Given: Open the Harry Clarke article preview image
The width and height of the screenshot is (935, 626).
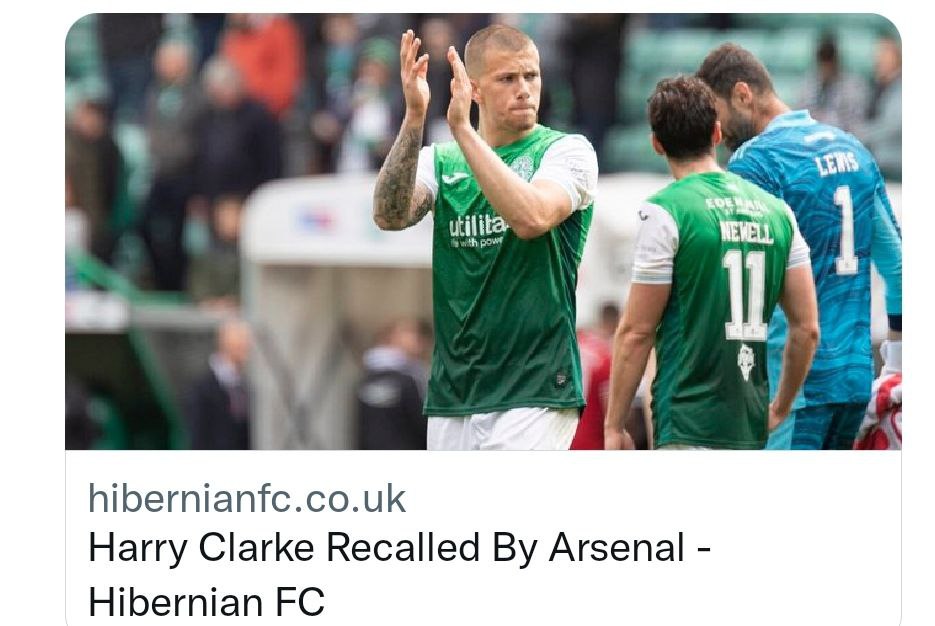Looking at the screenshot, I should (483, 231).
